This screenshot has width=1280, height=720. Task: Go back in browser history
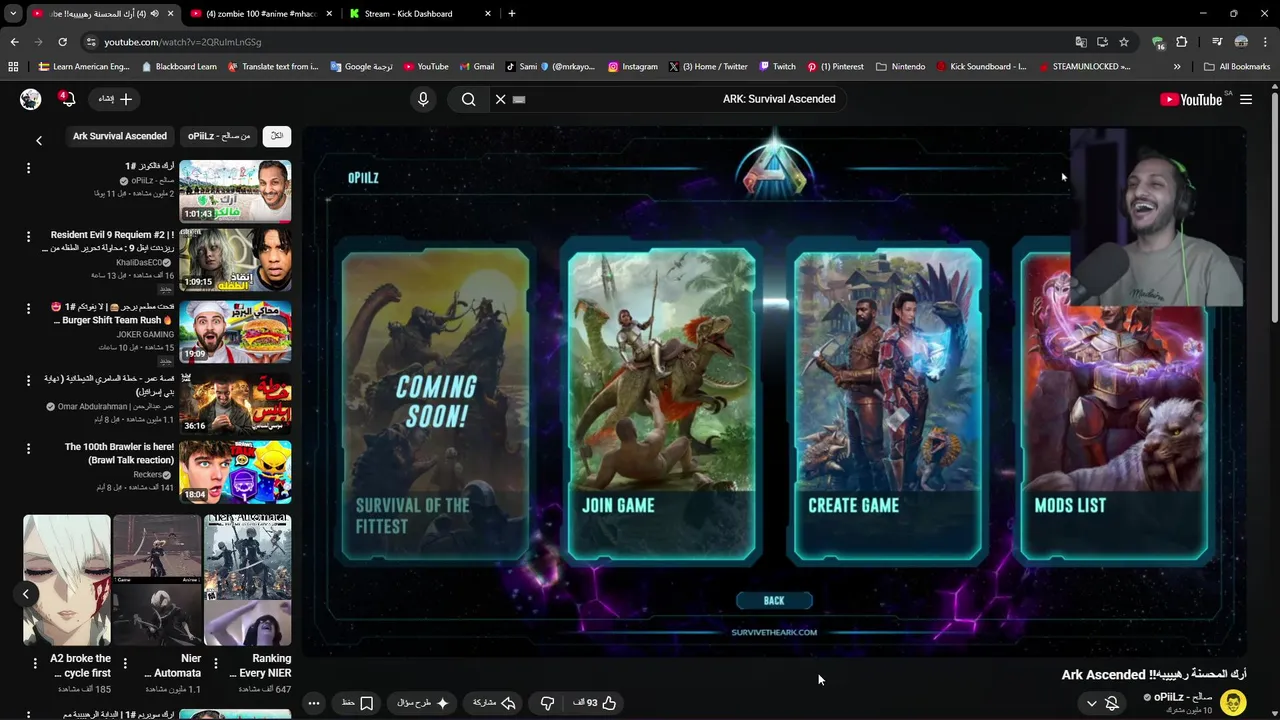(14, 42)
